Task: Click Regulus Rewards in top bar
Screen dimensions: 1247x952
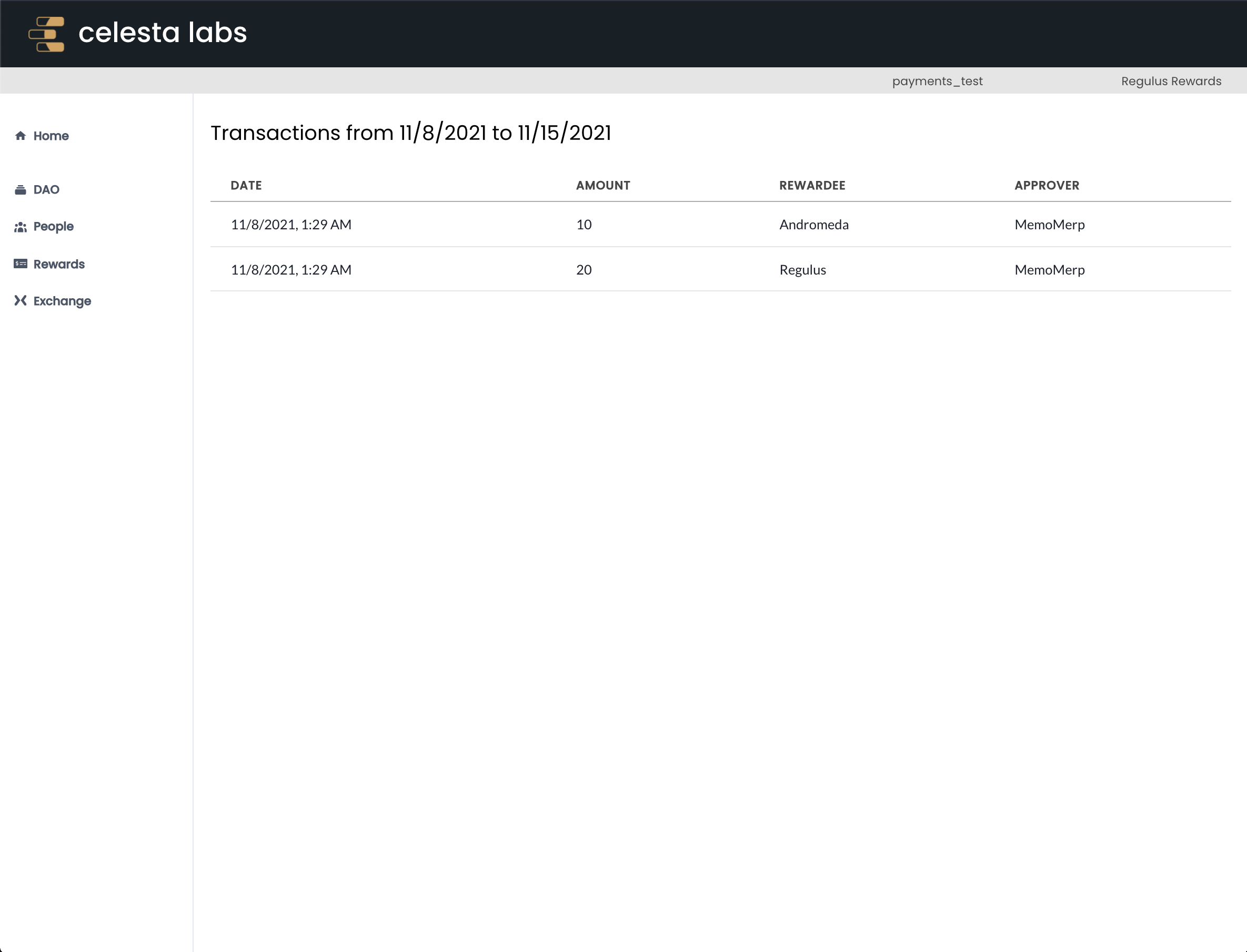Action: click(x=1171, y=81)
